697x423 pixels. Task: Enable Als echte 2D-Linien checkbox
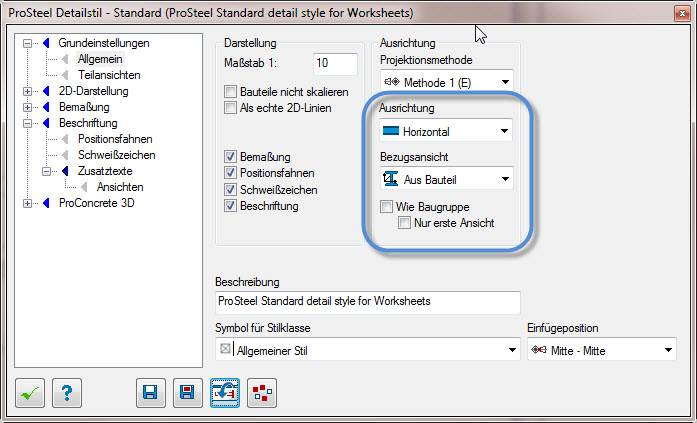pyautogui.click(x=230, y=108)
